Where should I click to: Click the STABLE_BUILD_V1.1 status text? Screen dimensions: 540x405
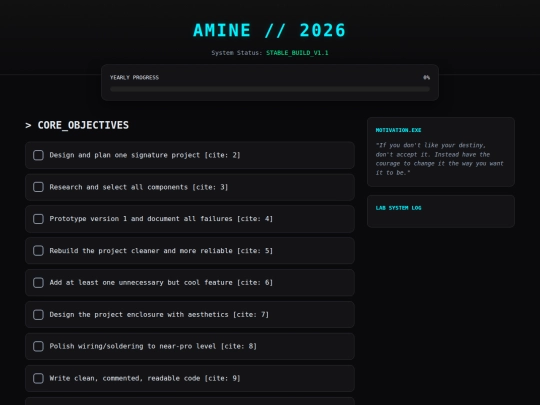coord(297,53)
